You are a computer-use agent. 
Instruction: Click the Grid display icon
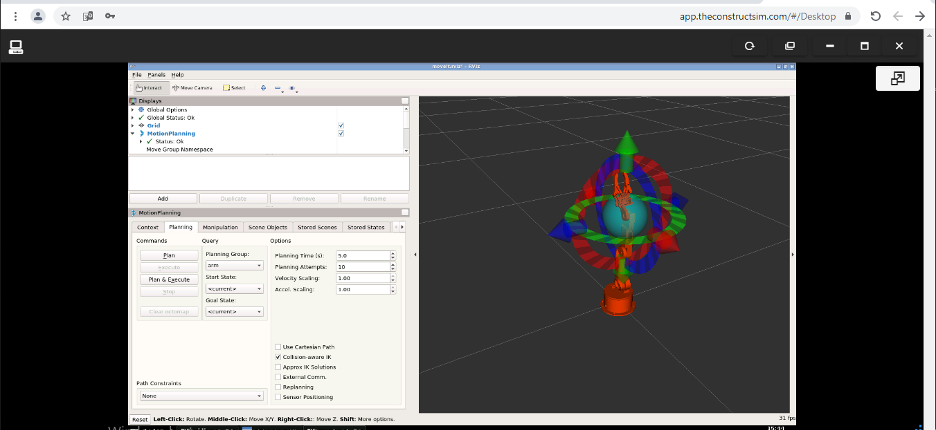coord(141,125)
